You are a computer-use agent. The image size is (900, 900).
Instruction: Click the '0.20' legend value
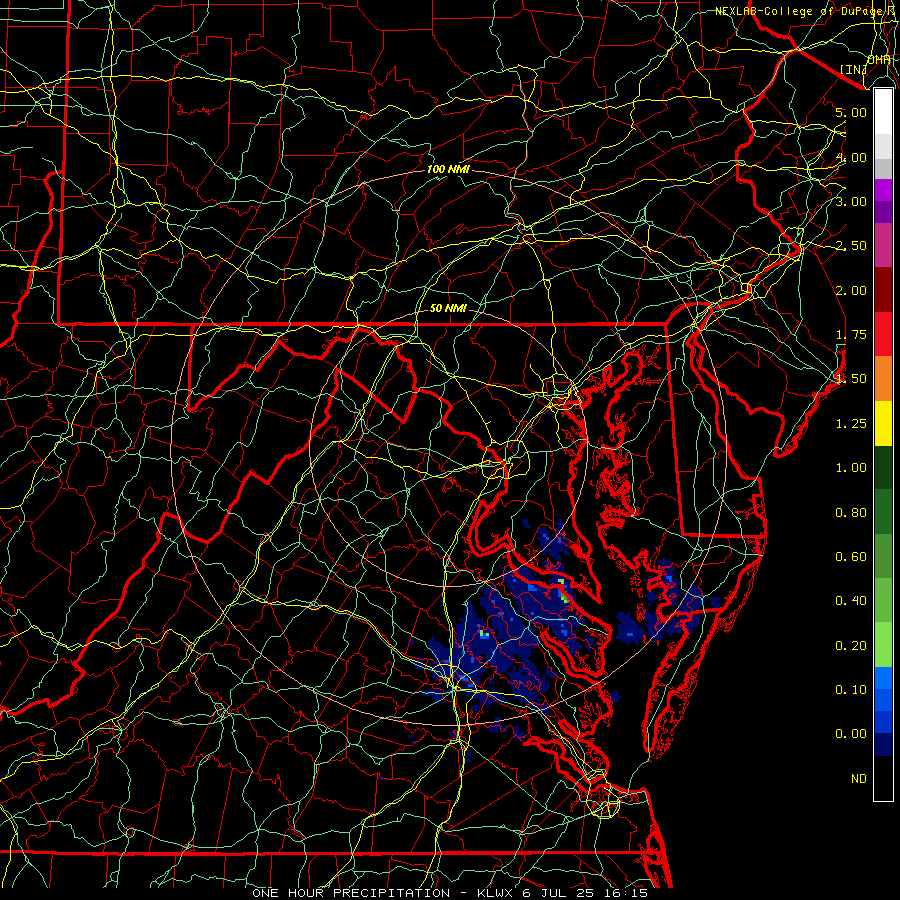851,646
